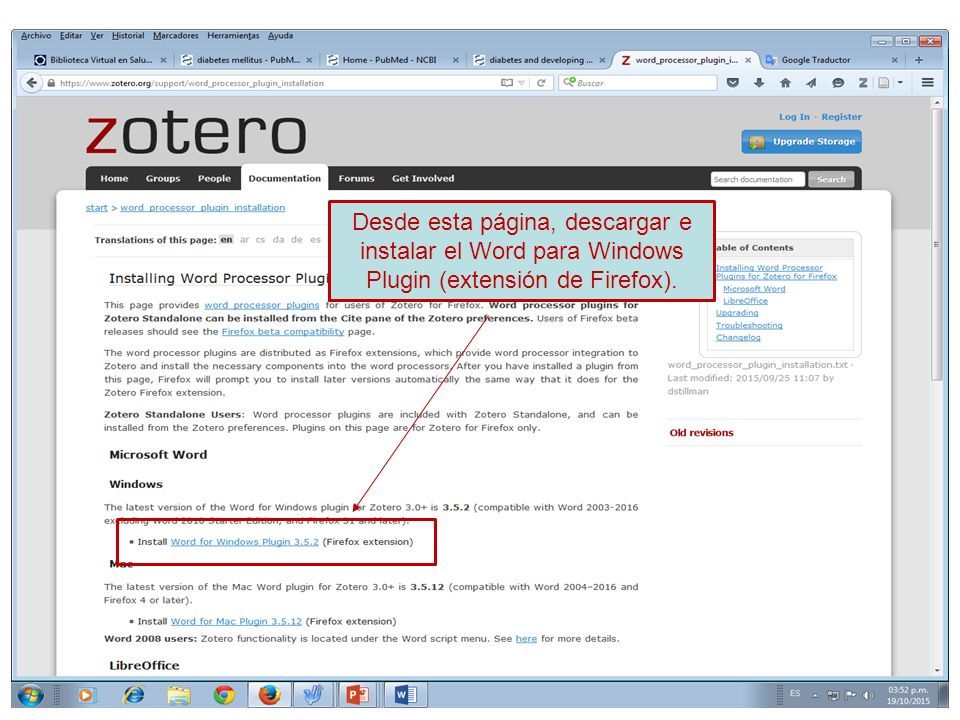Click the URL address bar
The image size is (960, 720).
(x=276, y=83)
